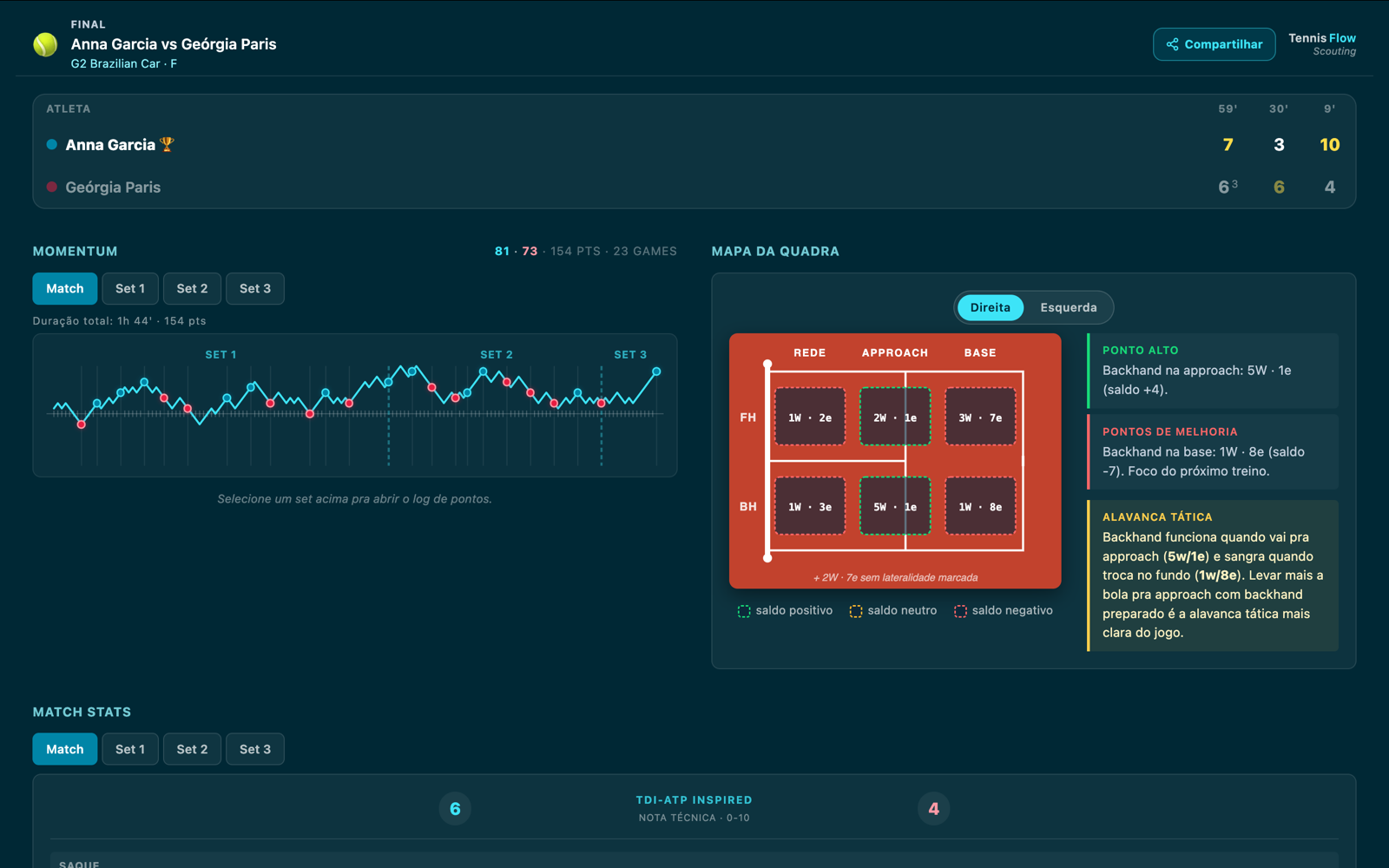Switch court map to Direita
Screen dimensions: 1389x868
(991, 307)
